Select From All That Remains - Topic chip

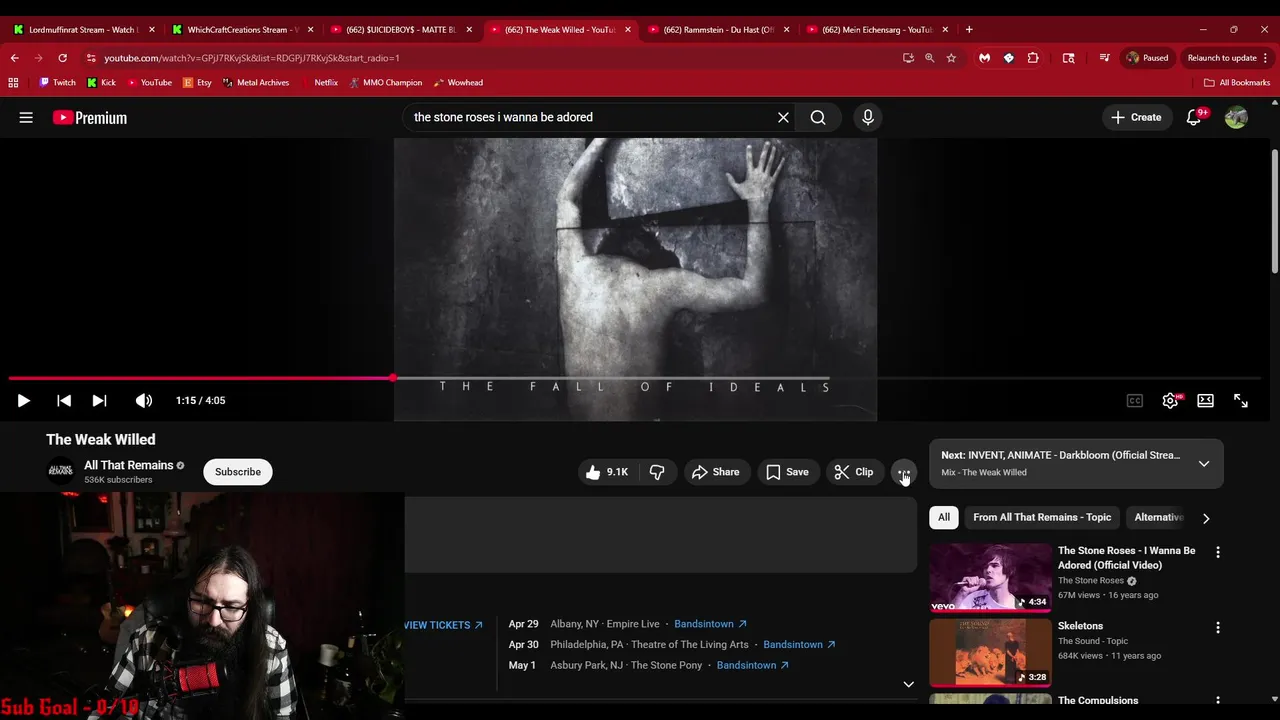1042,517
